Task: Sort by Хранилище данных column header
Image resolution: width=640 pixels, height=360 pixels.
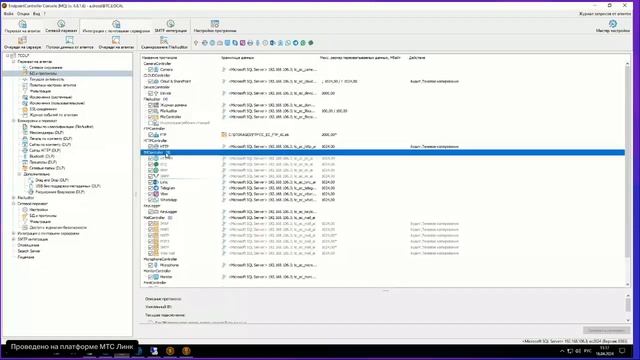Action: (238, 58)
